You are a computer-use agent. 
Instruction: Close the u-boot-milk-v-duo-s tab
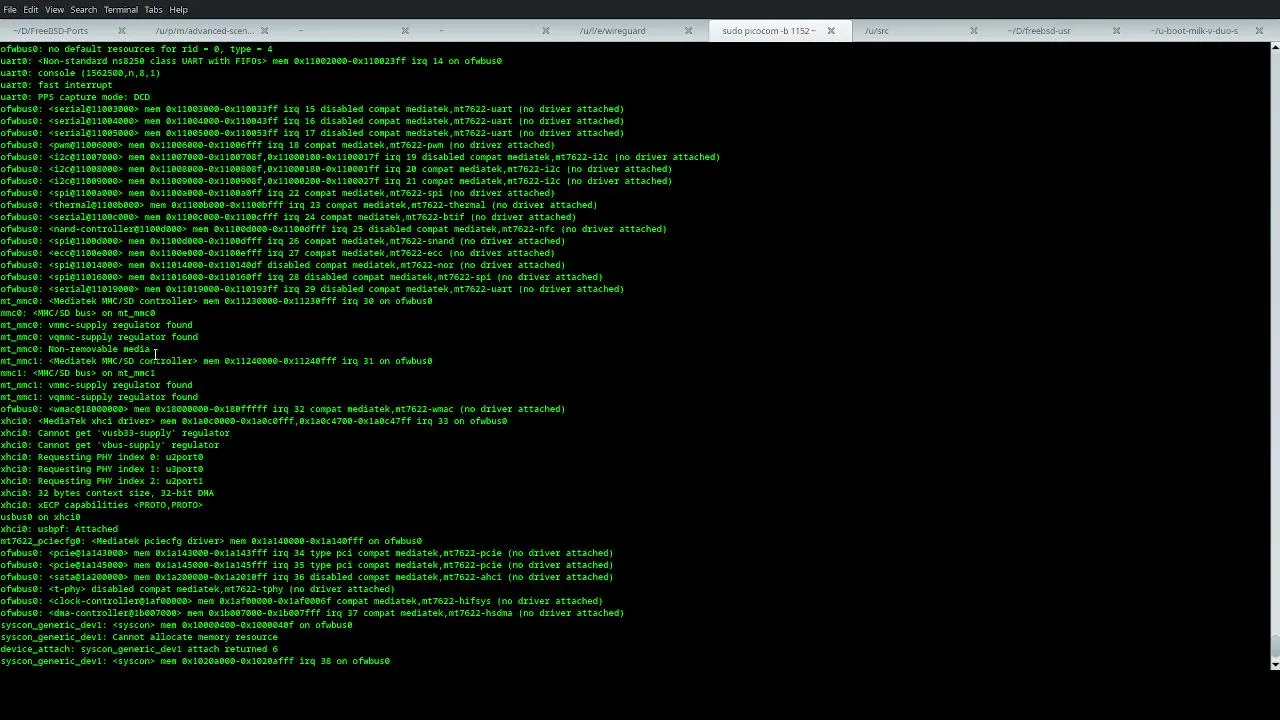(1258, 31)
